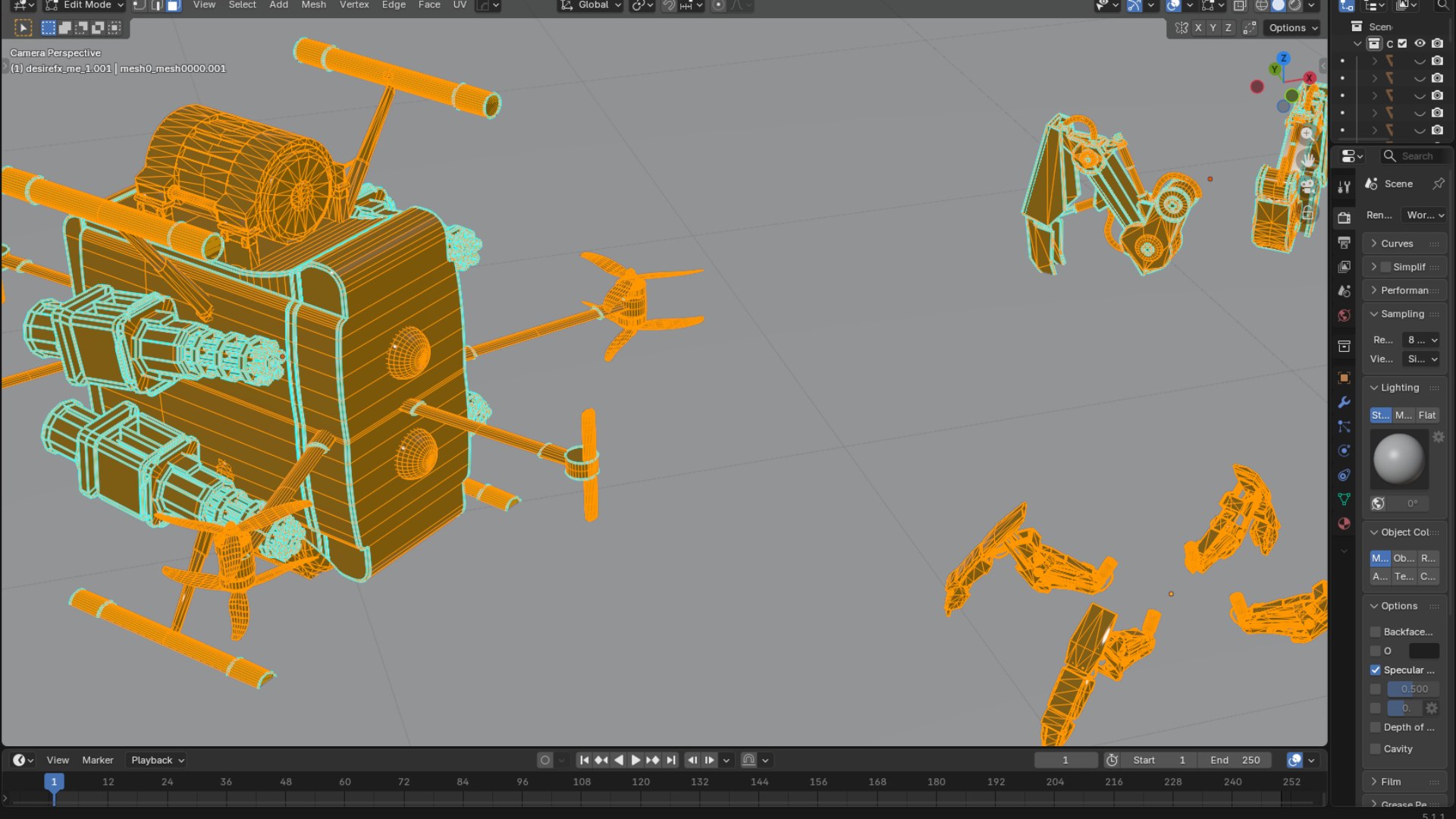1456x819 pixels.
Task: Open the Vertex menu
Action: click(x=354, y=5)
